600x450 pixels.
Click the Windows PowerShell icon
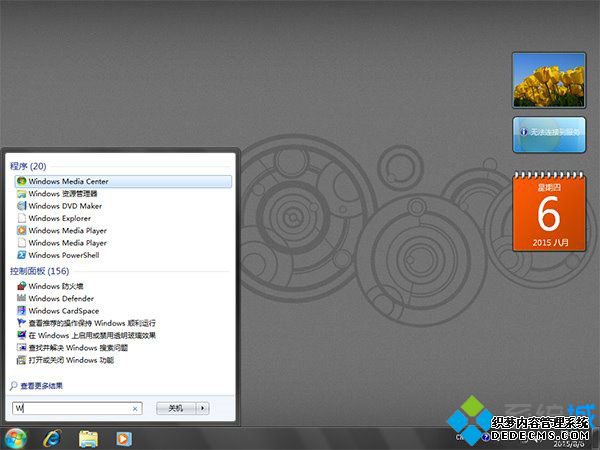tap(21, 255)
